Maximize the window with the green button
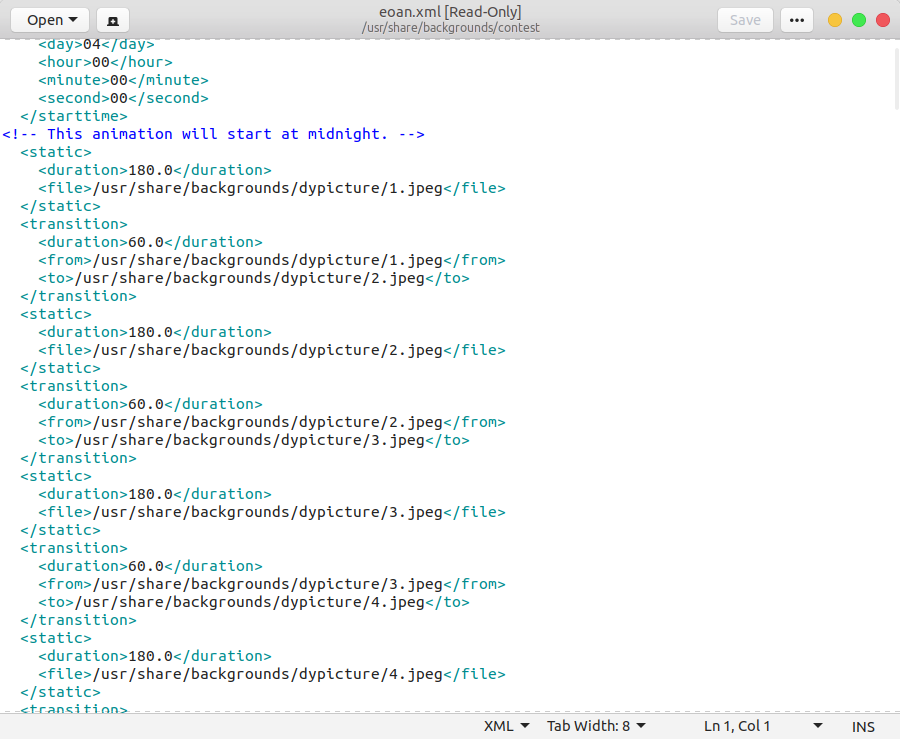The width and height of the screenshot is (900, 739). [859, 20]
